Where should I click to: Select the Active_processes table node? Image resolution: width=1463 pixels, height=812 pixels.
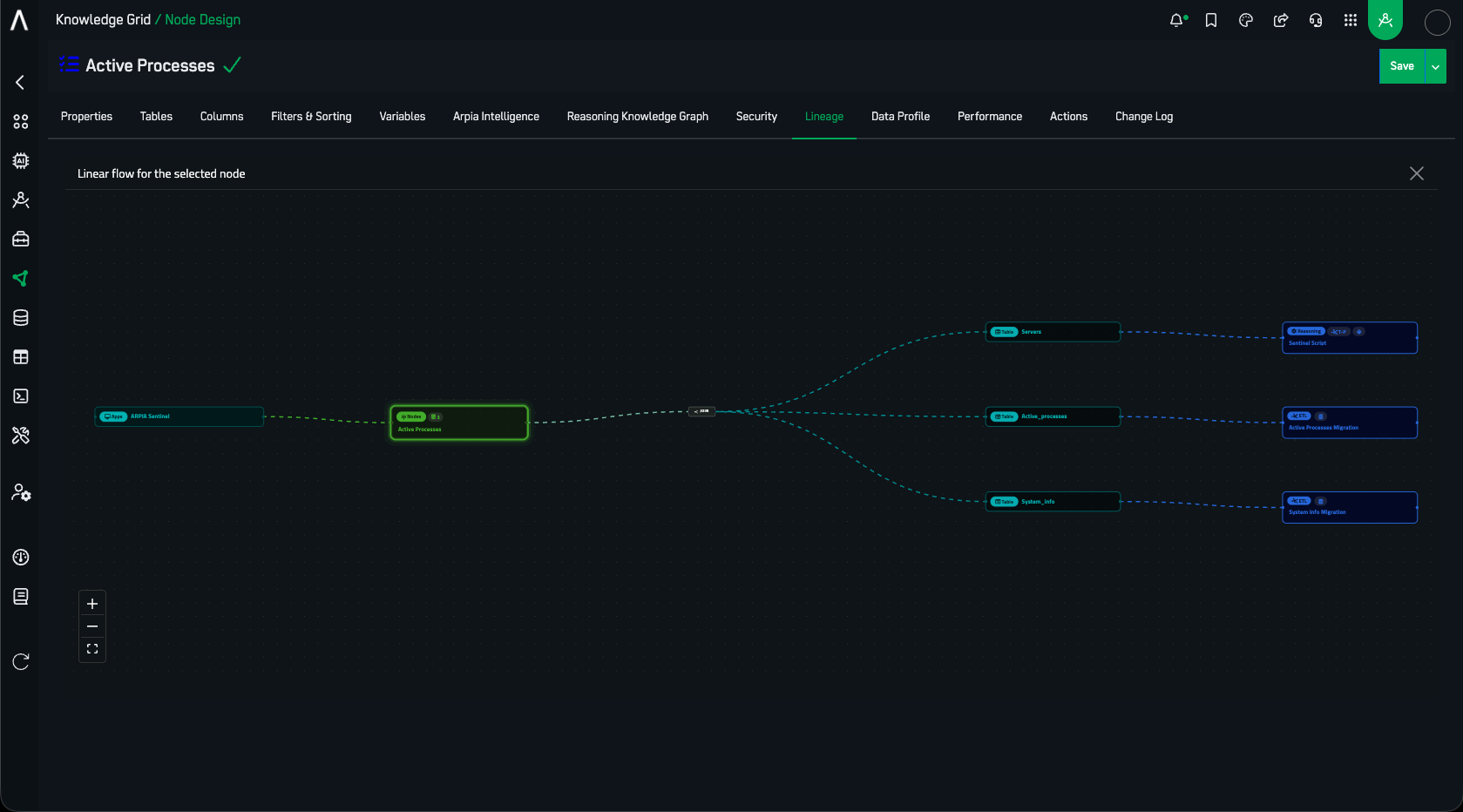pyautogui.click(x=1053, y=416)
